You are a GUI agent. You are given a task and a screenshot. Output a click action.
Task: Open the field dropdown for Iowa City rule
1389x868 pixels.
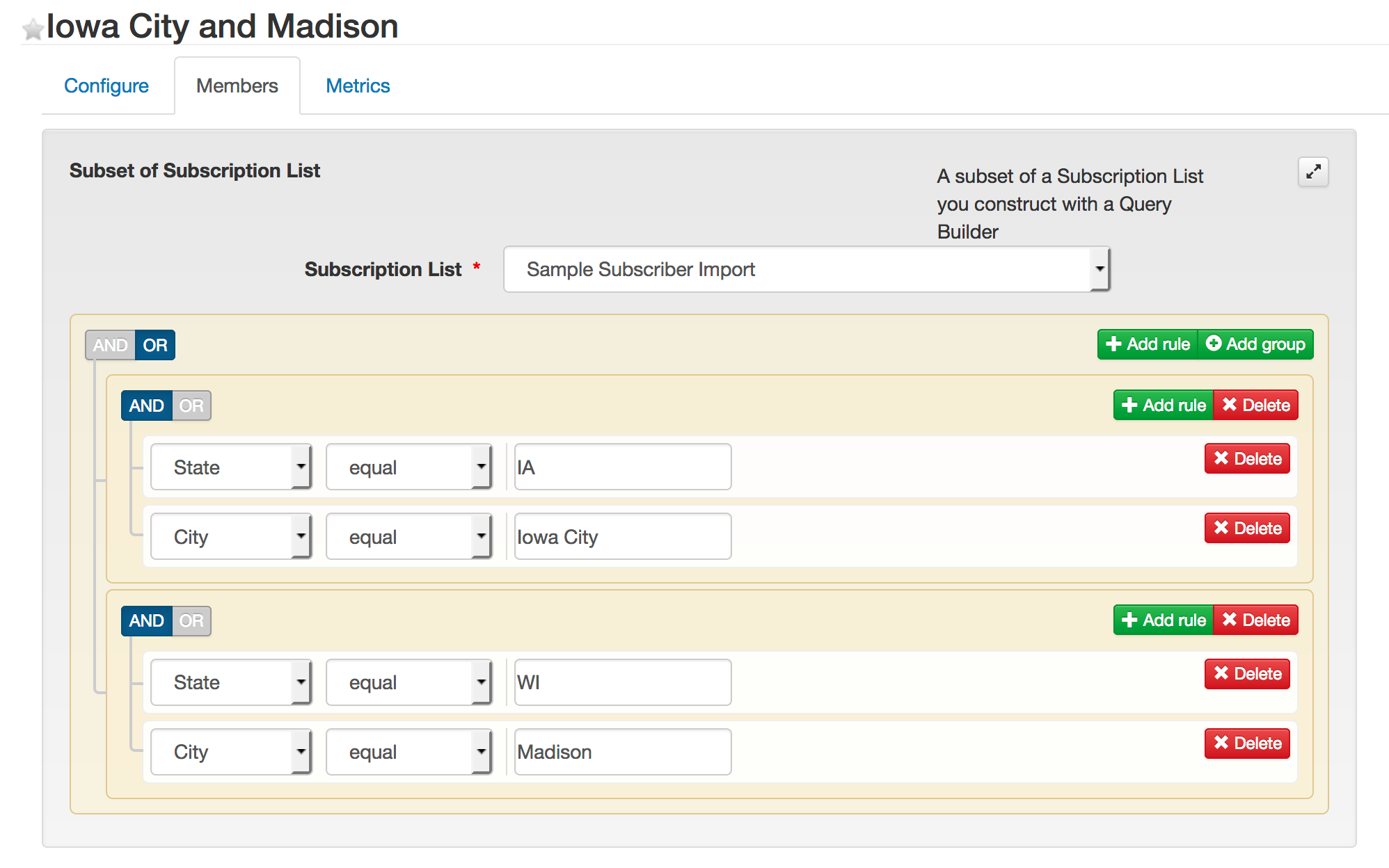click(231, 536)
